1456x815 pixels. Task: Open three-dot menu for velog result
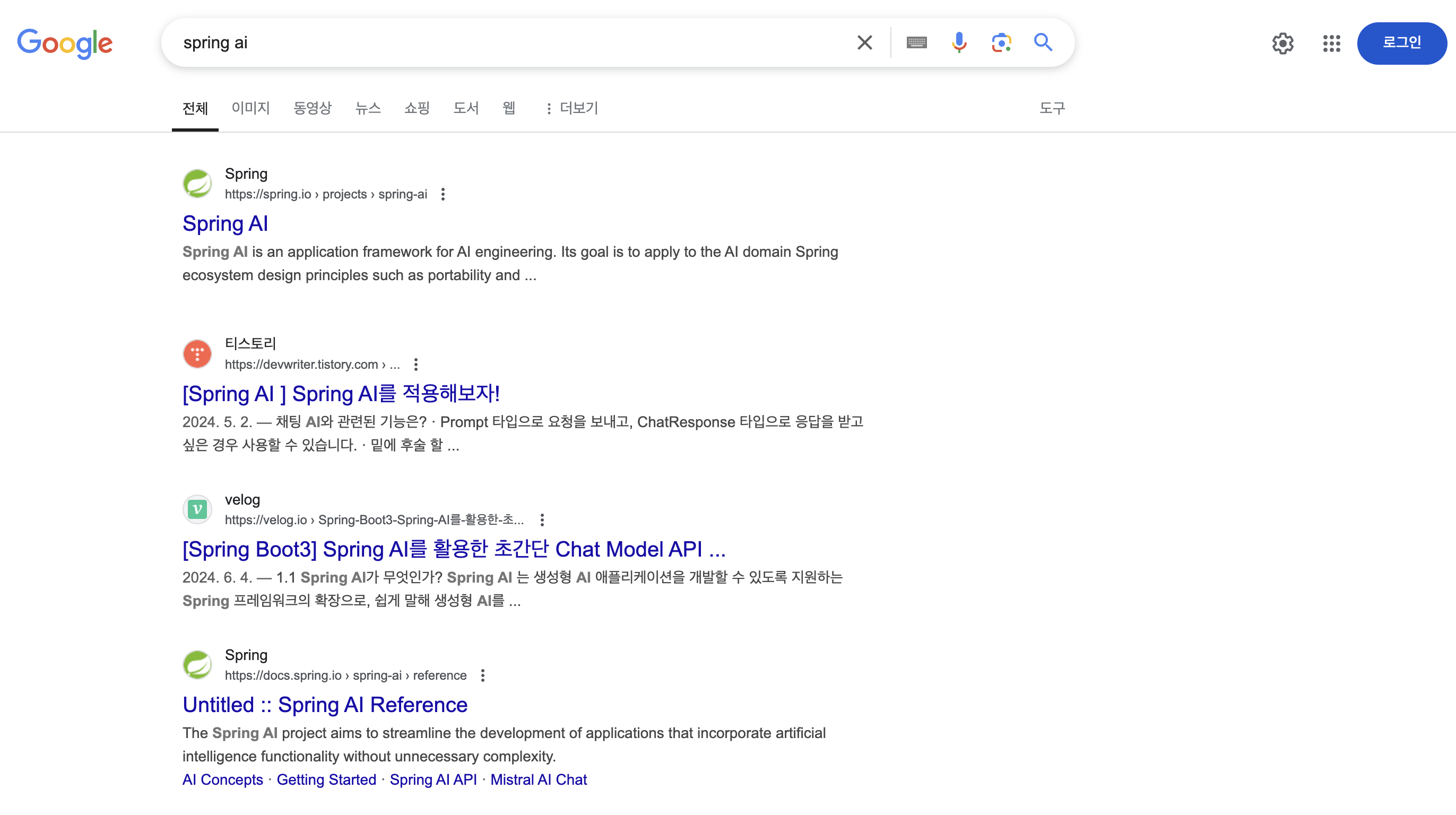542,520
